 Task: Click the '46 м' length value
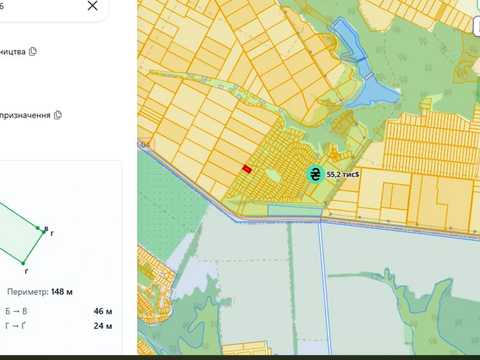pos(103,311)
